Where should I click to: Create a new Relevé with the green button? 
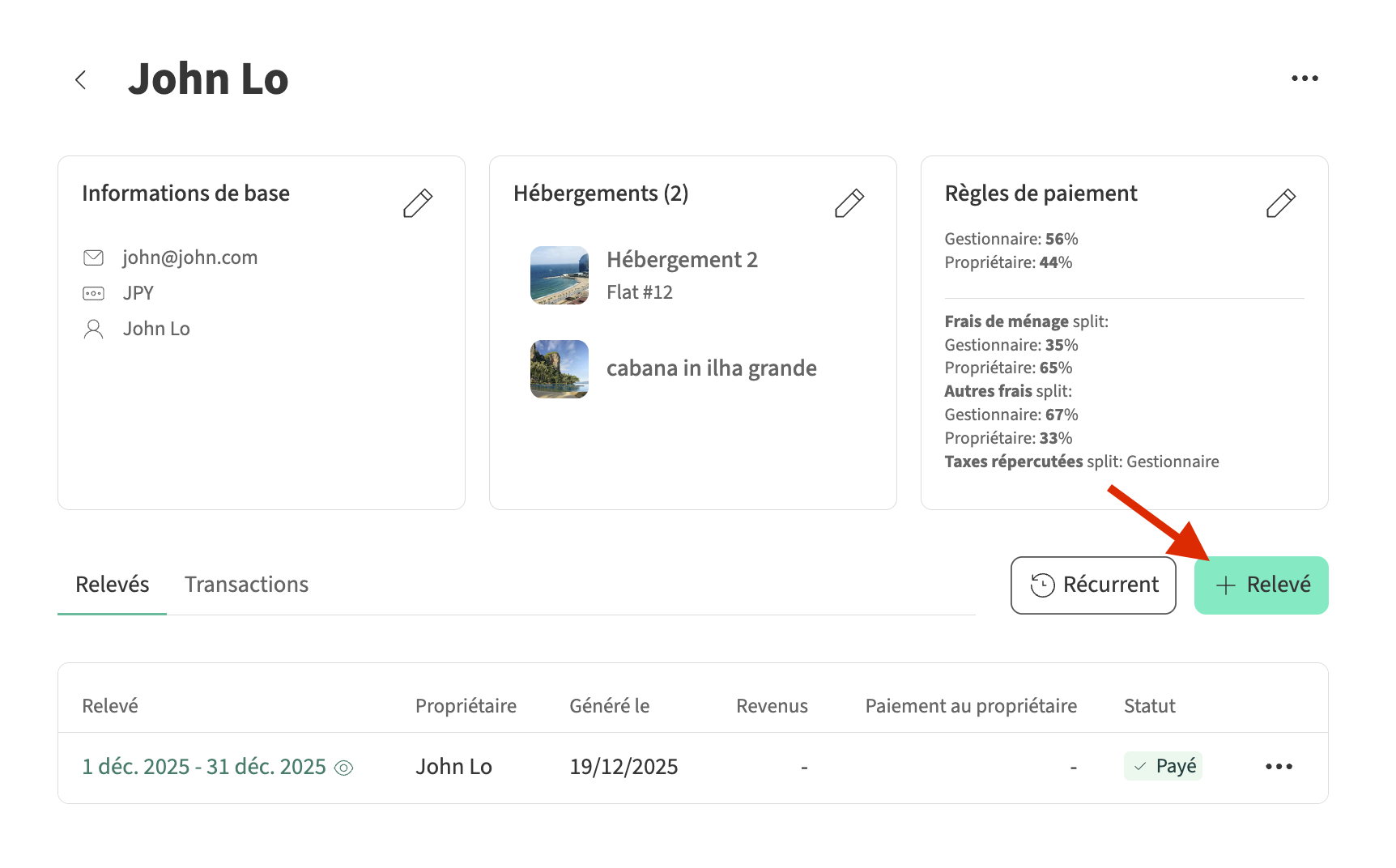click(1261, 585)
